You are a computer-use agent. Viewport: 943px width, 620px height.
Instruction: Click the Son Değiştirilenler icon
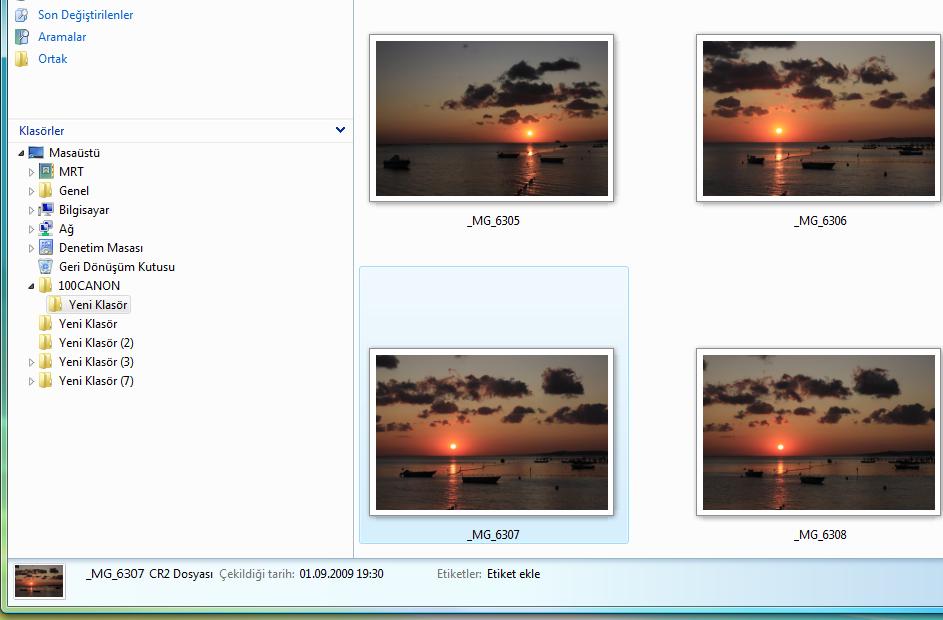point(22,15)
